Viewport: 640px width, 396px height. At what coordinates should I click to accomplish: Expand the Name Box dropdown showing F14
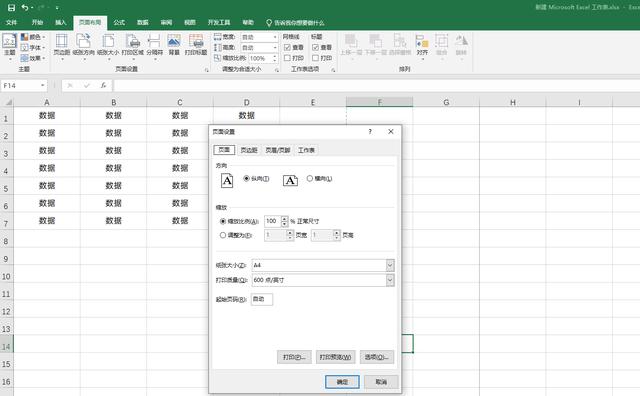tap(42, 85)
